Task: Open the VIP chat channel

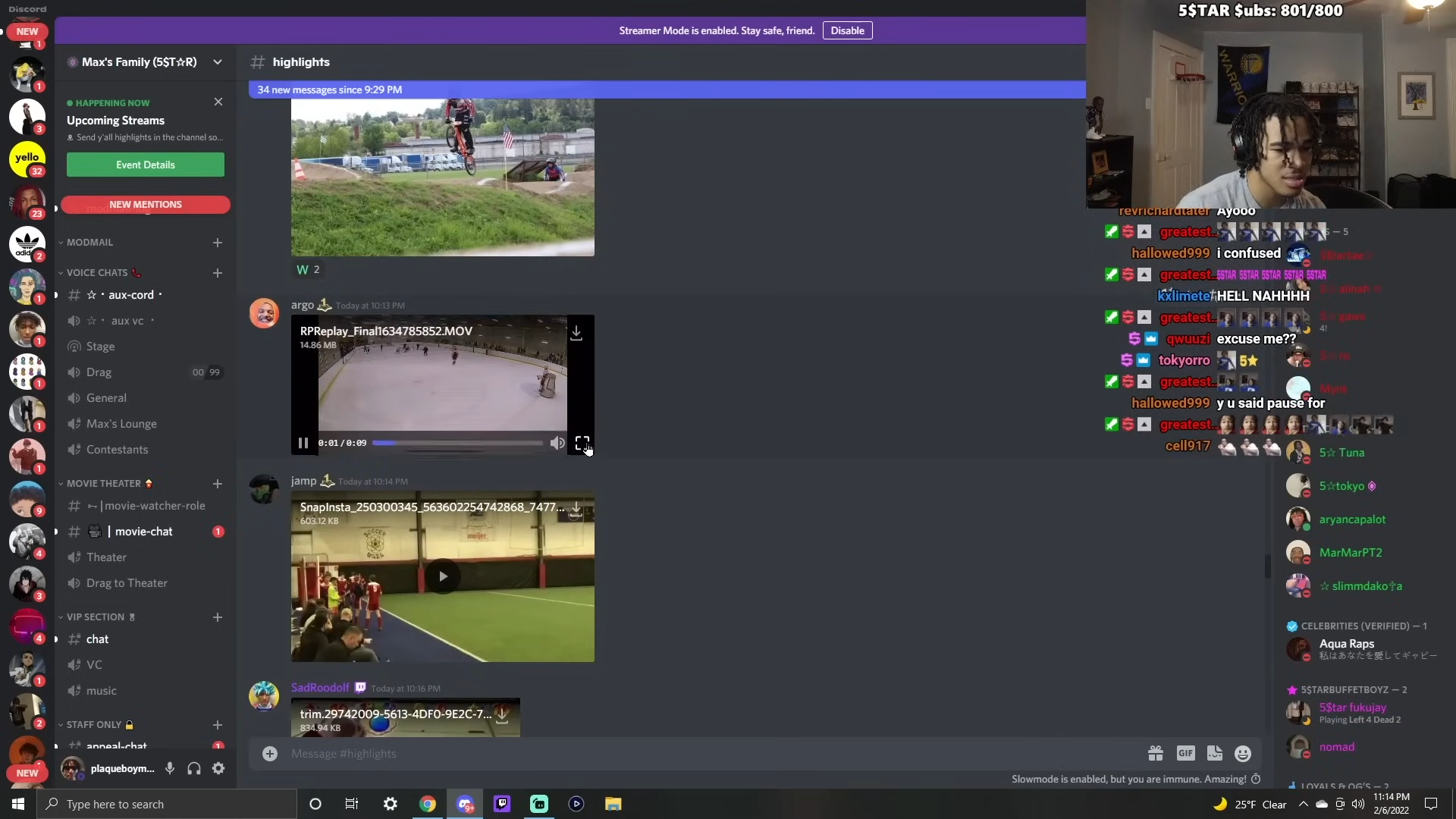Action: [x=146, y=639]
